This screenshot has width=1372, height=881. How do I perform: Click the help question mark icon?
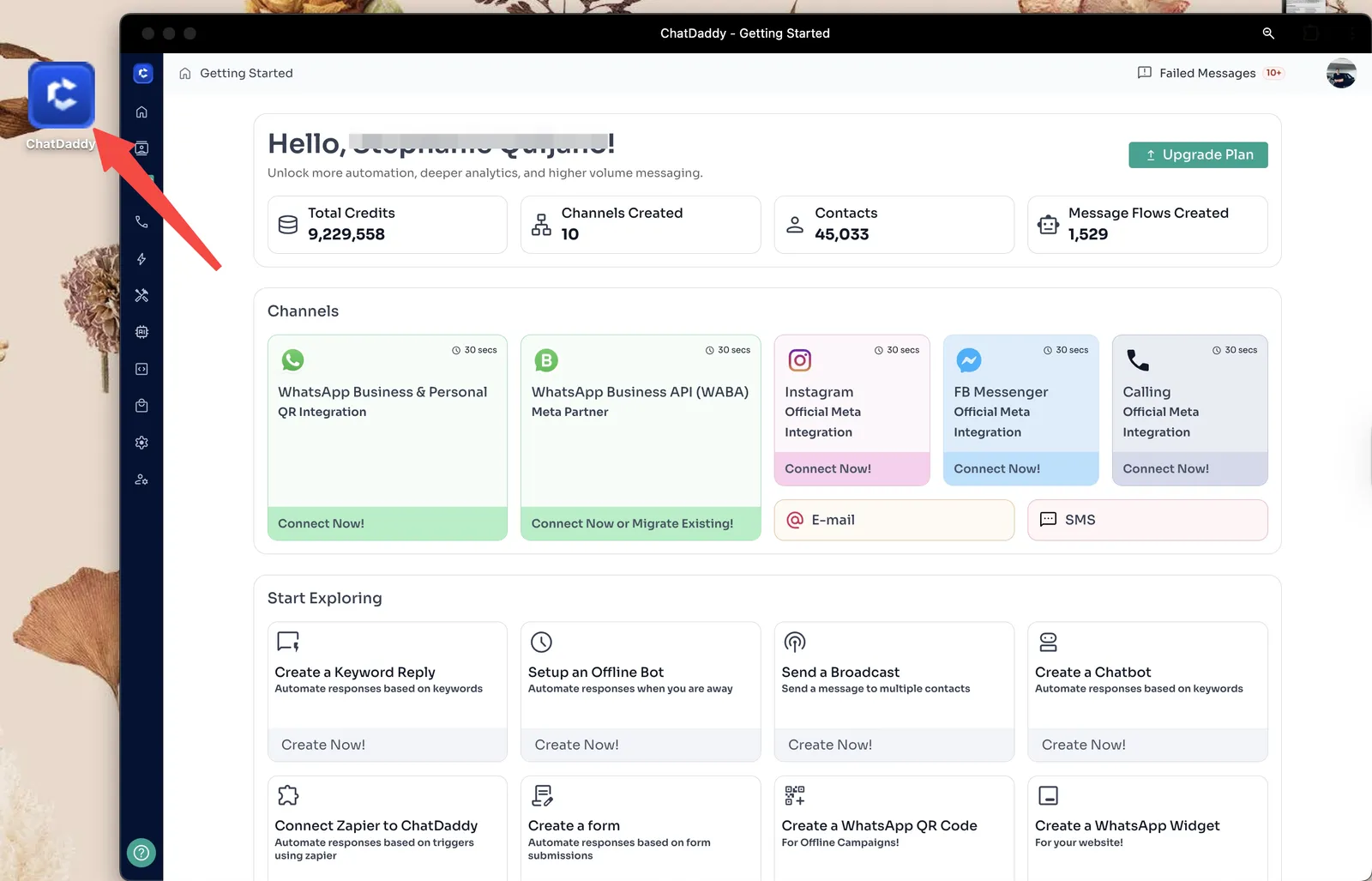pos(141,853)
